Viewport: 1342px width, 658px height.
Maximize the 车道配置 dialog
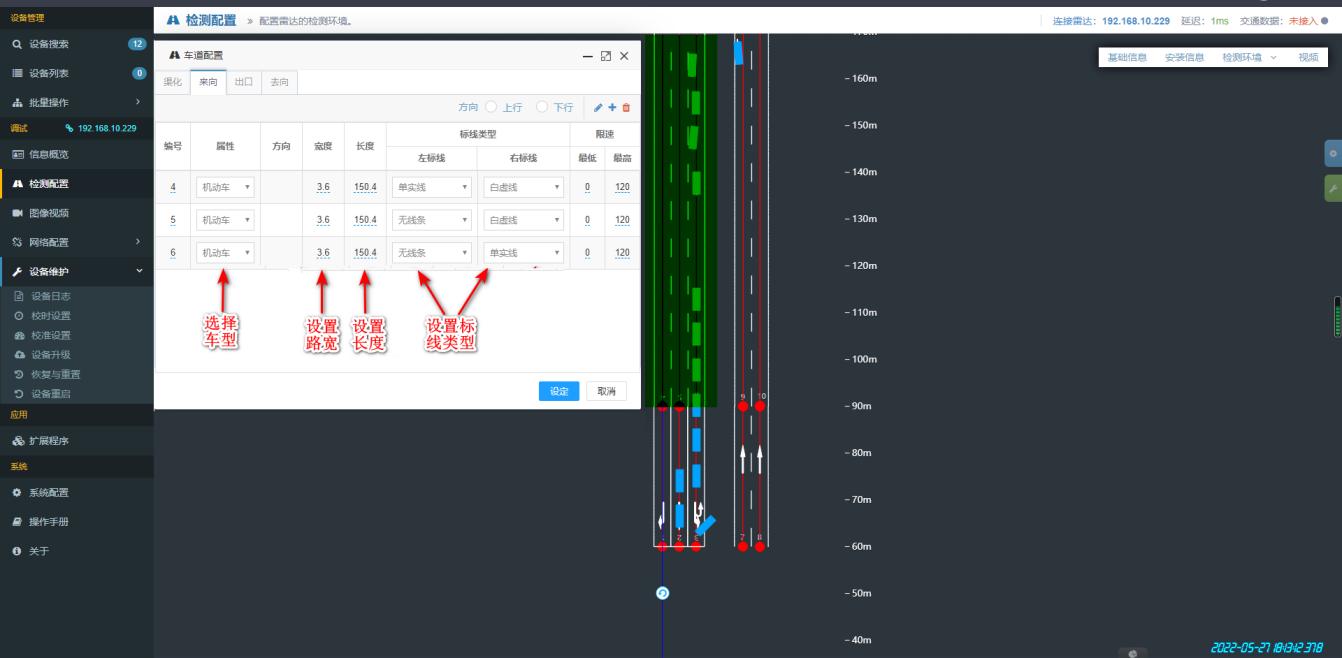pos(605,57)
